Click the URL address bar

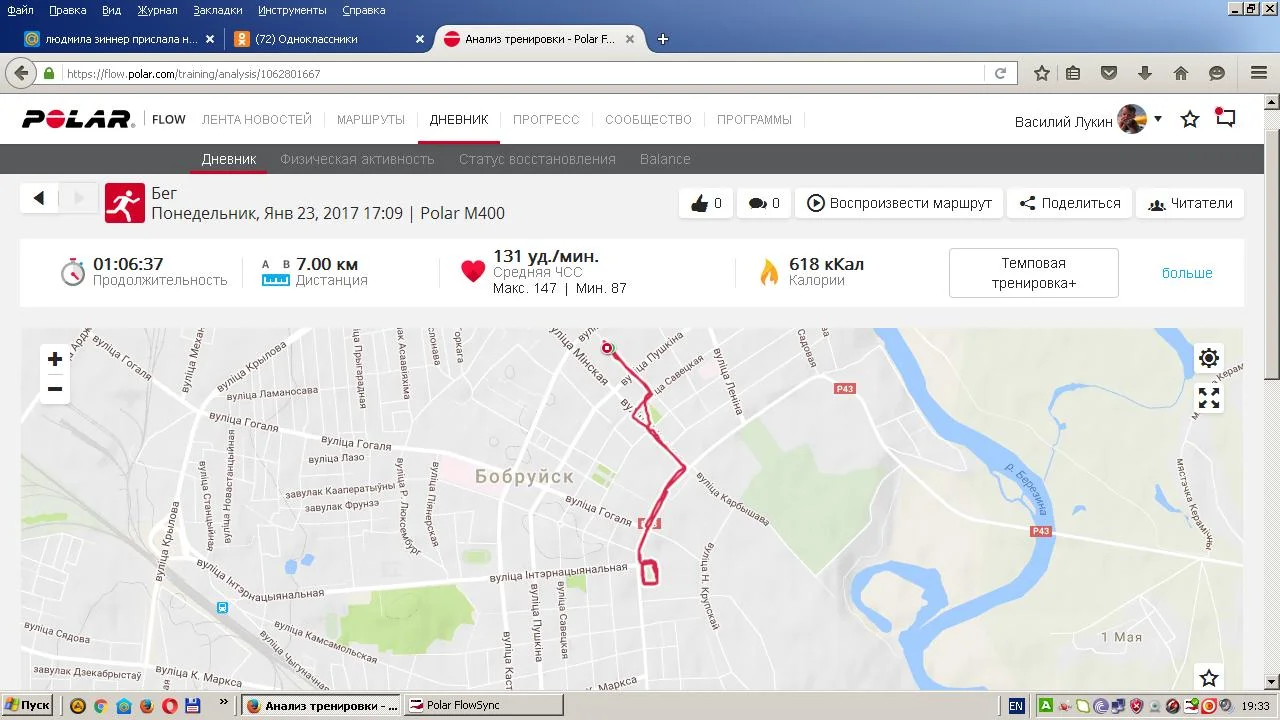(522, 74)
